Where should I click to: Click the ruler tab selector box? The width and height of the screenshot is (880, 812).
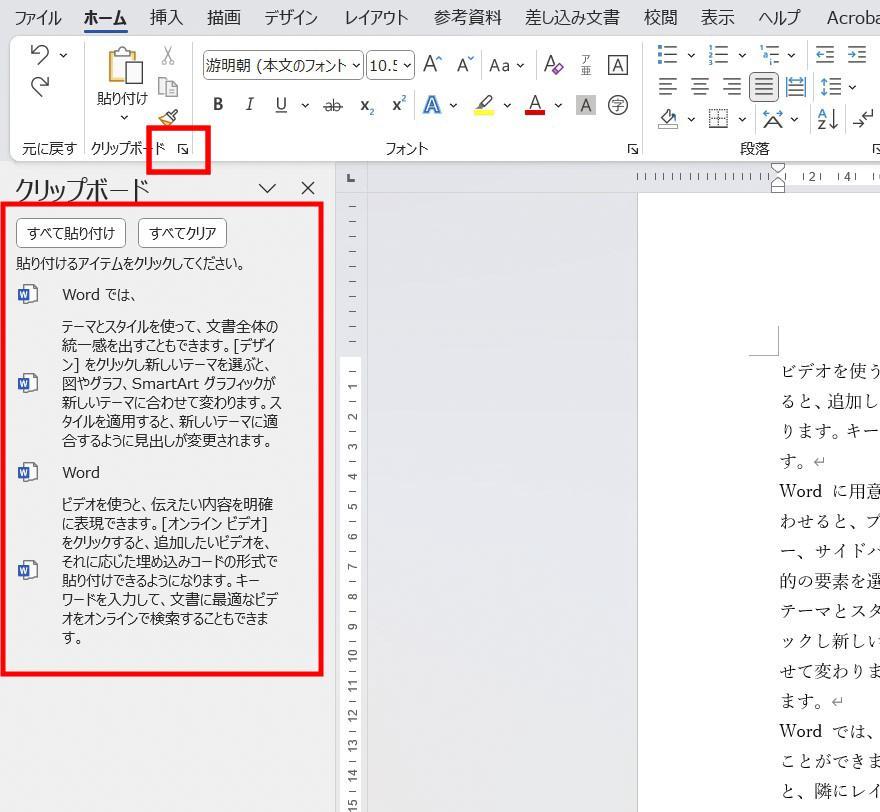click(x=351, y=178)
